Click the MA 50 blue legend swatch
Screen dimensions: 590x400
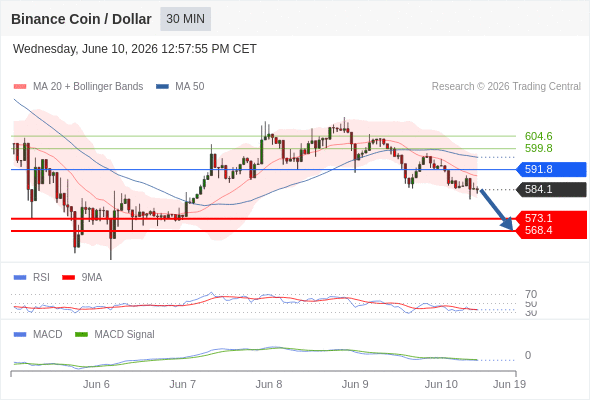coord(162,87)
